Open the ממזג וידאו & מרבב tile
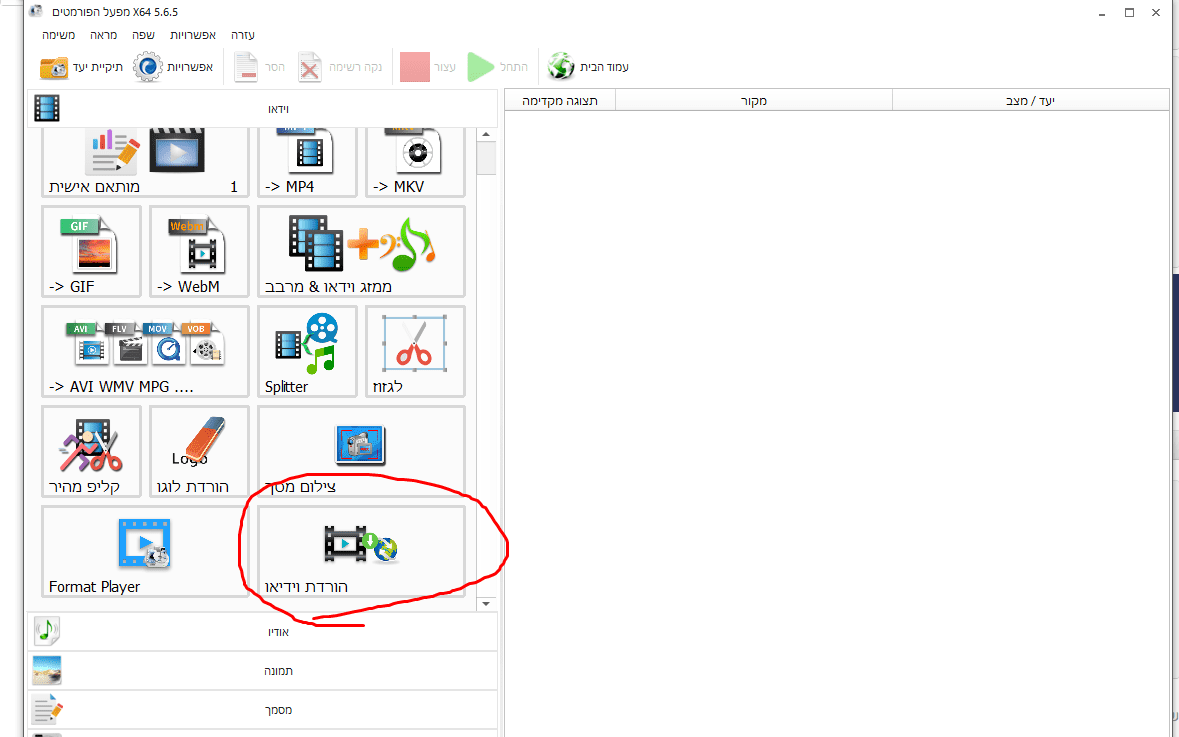Image resolution: width=1179 pixels, height=737 pixels. pos(361,251)
